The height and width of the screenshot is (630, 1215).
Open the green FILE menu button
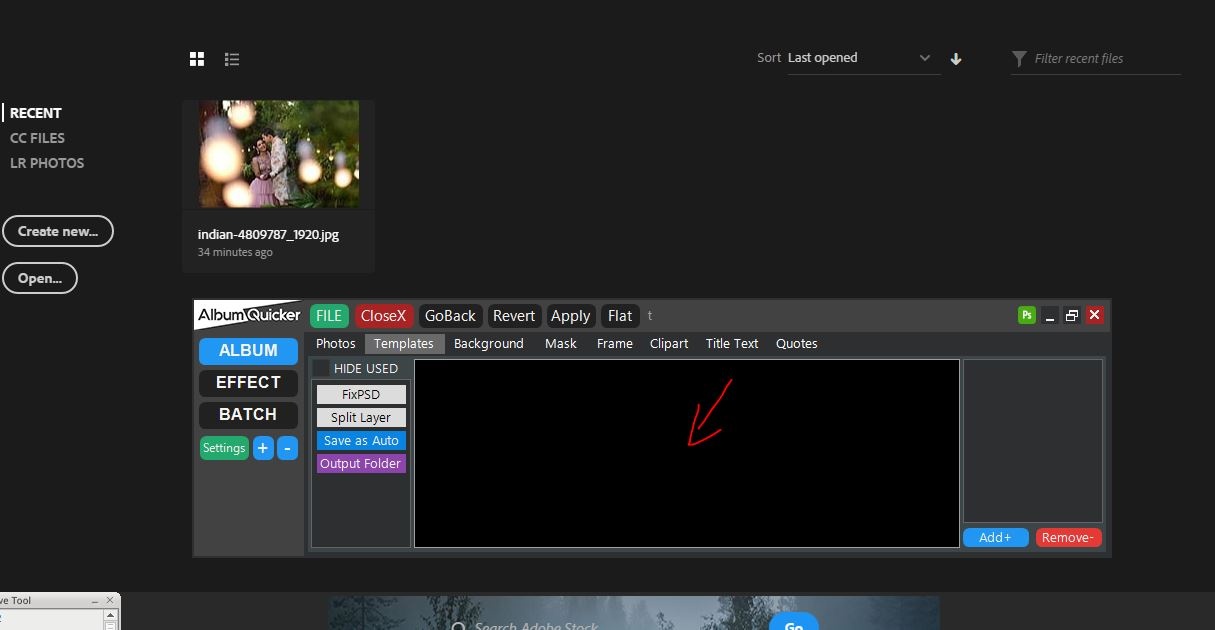(329, 316)
